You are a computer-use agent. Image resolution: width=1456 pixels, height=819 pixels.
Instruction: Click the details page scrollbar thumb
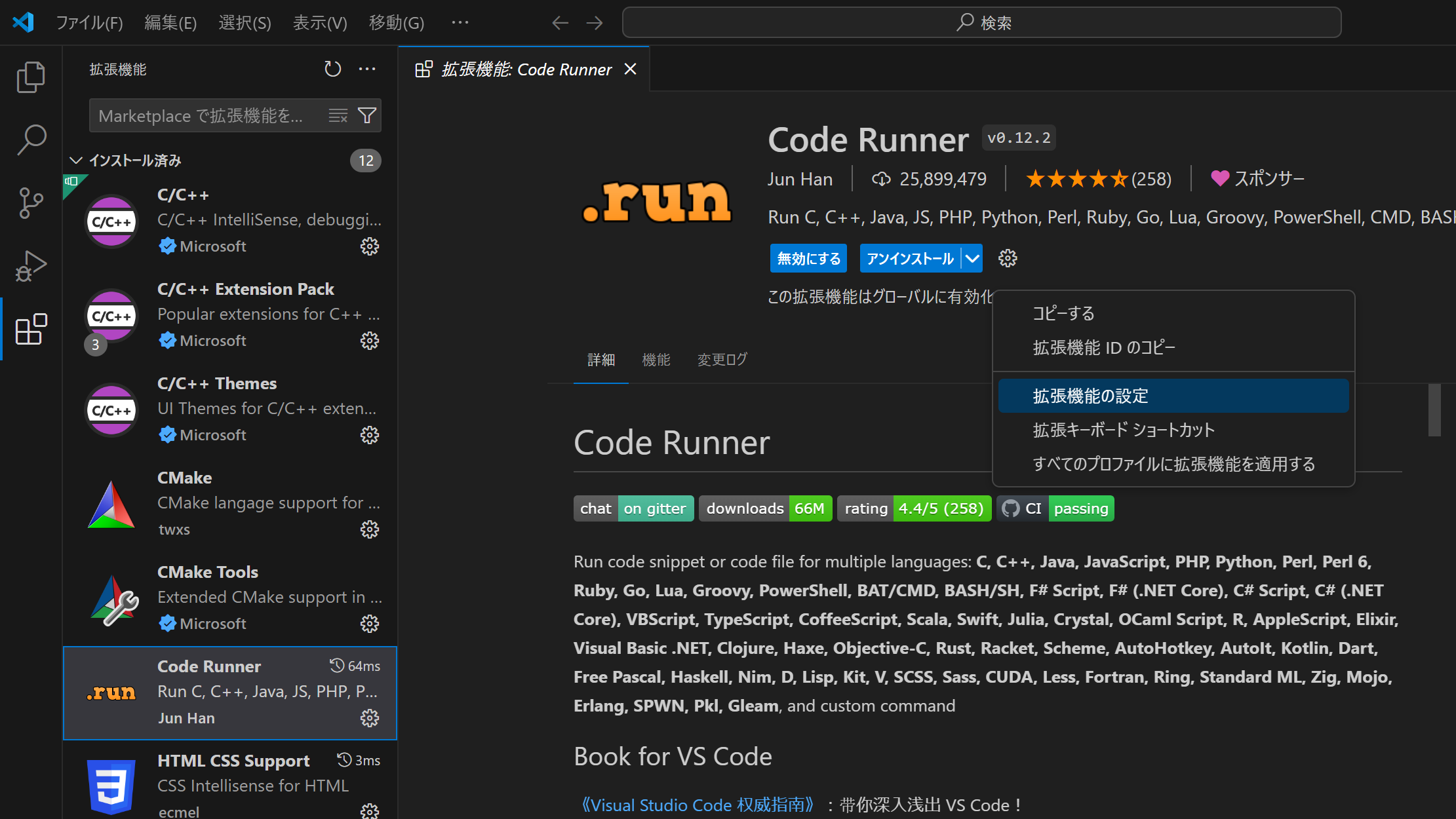point(1434,410)
